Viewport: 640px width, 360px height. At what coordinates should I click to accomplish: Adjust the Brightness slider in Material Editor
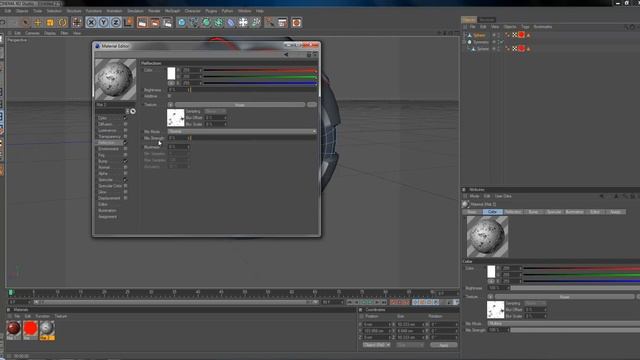(253, 90)
